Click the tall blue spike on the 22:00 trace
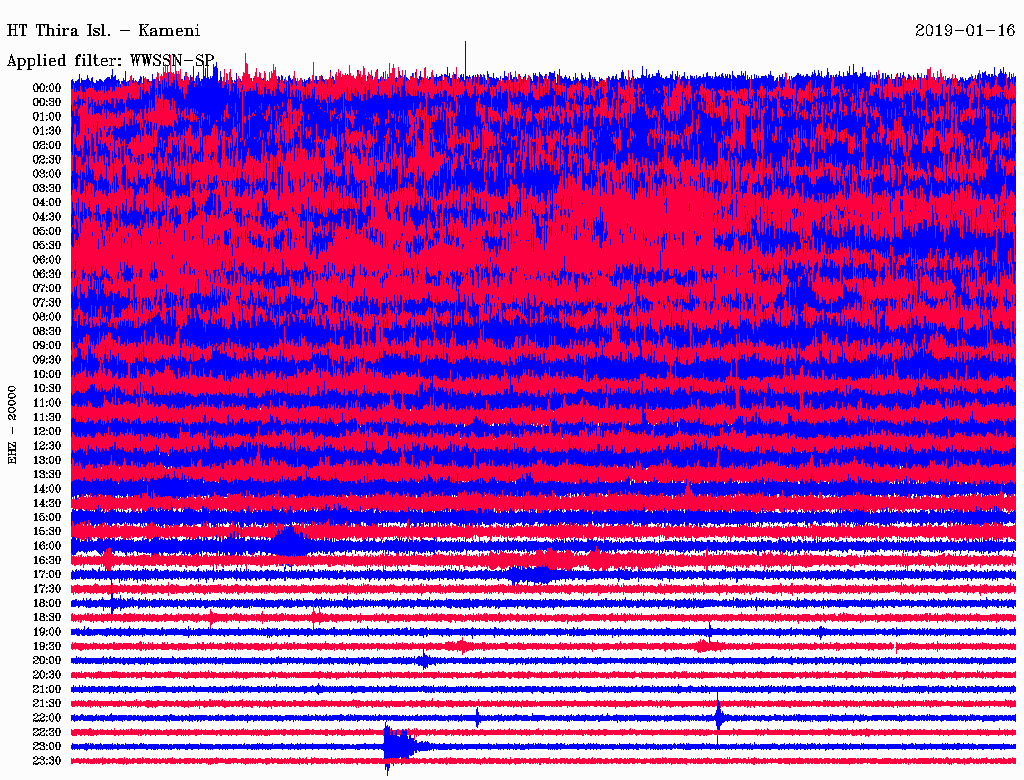 pos(719,716)
